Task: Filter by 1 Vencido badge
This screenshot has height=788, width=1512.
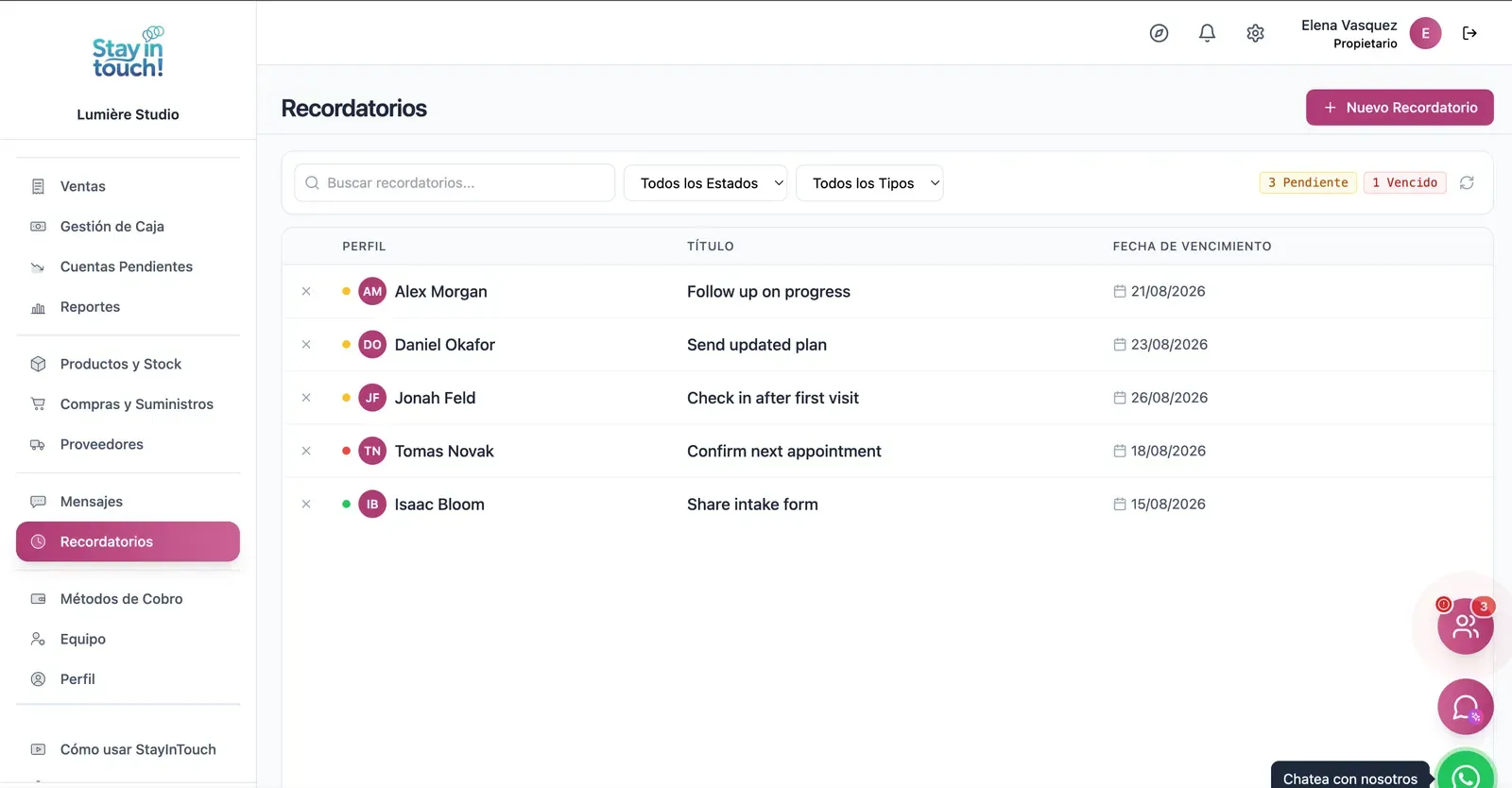Action: [1404, 182]
